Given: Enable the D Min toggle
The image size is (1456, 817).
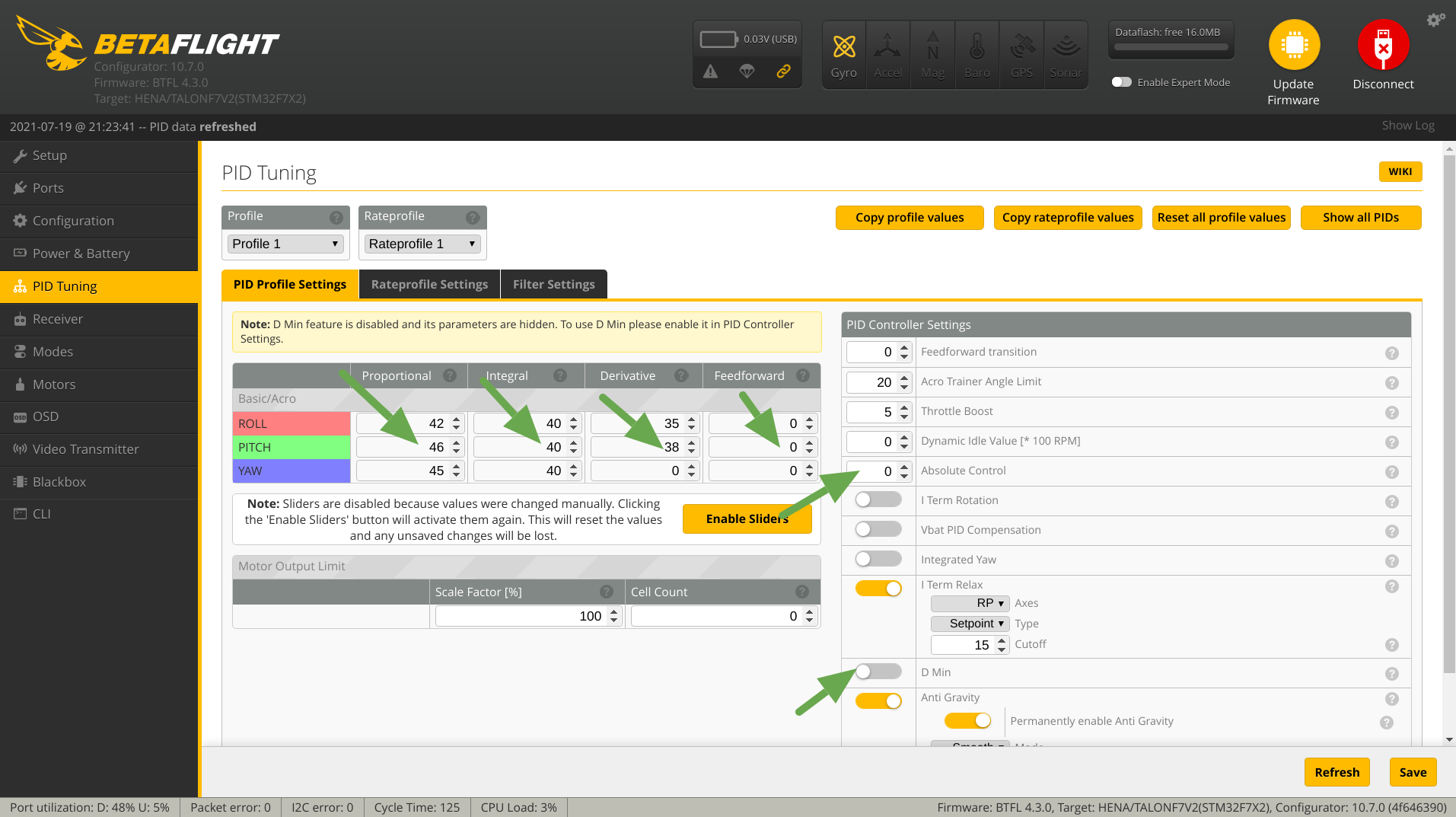Looking at the screenshot, I should (878, 672).
